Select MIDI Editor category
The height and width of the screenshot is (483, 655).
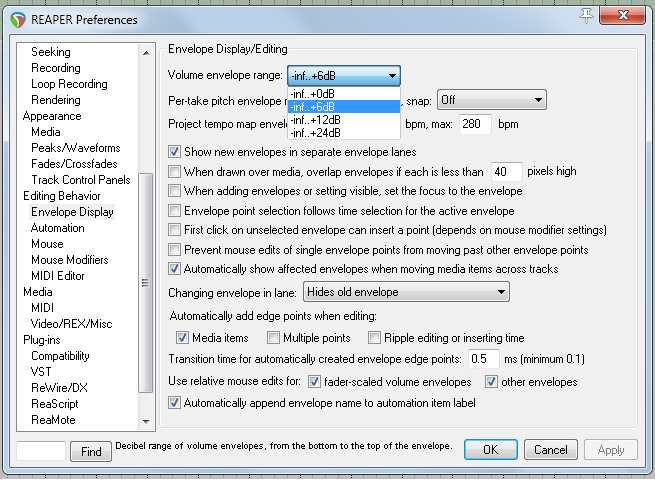58,276
